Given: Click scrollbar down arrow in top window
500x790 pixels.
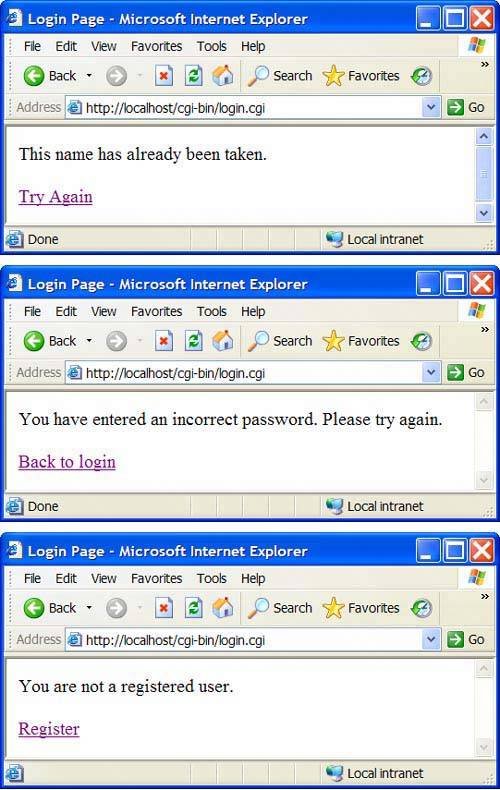Looking at the screenshot, I should coord(483,213).
